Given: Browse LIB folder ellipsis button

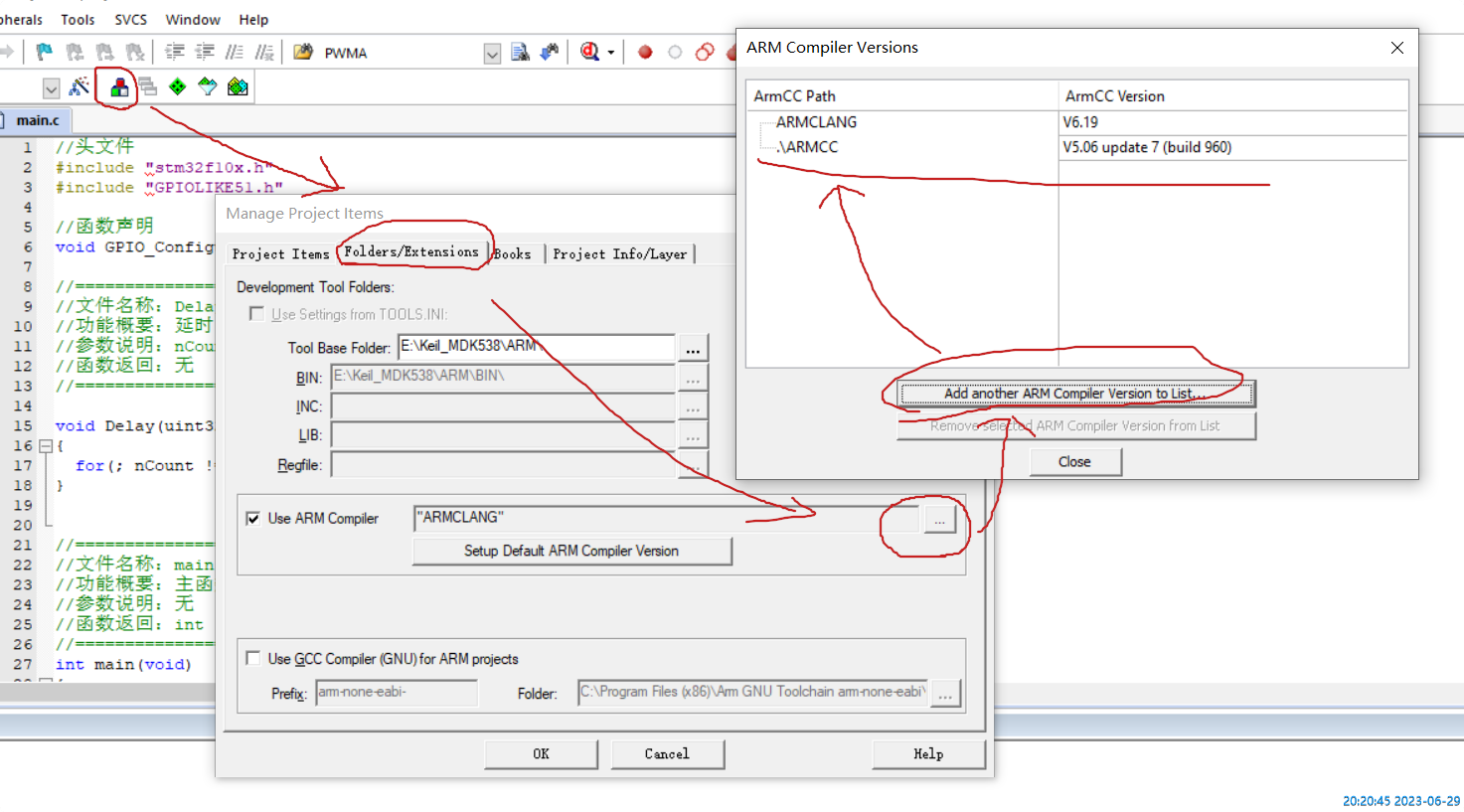Looking at the screenshot, I should [x=693, y=435].
